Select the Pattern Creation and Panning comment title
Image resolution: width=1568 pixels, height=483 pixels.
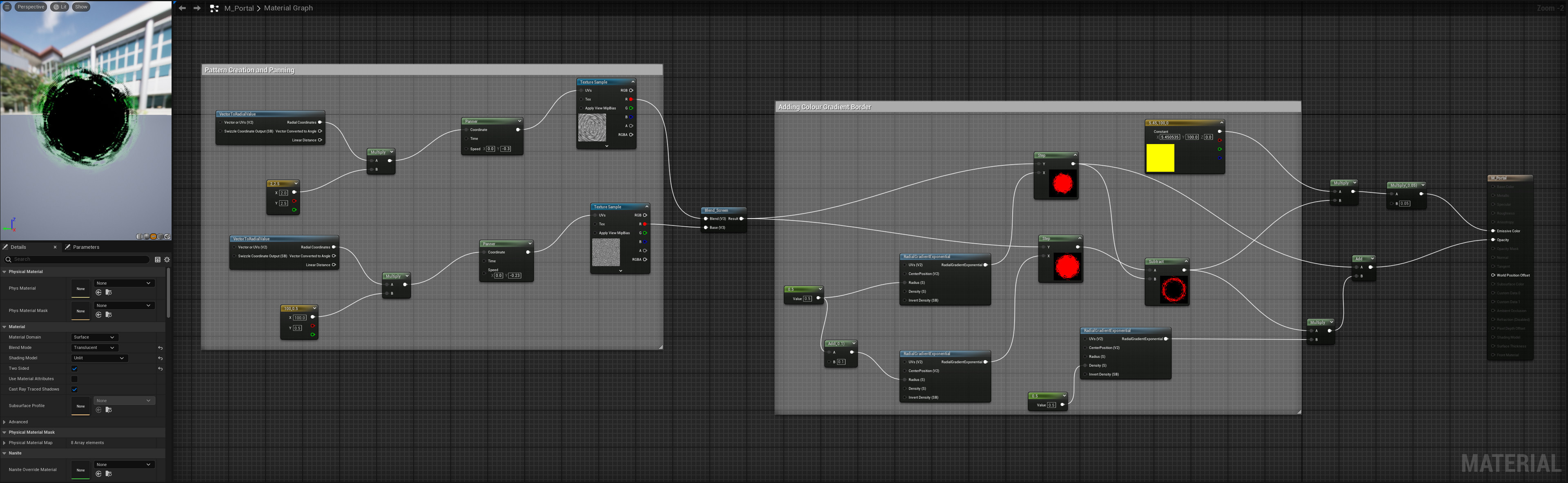[x=249, y=70]
